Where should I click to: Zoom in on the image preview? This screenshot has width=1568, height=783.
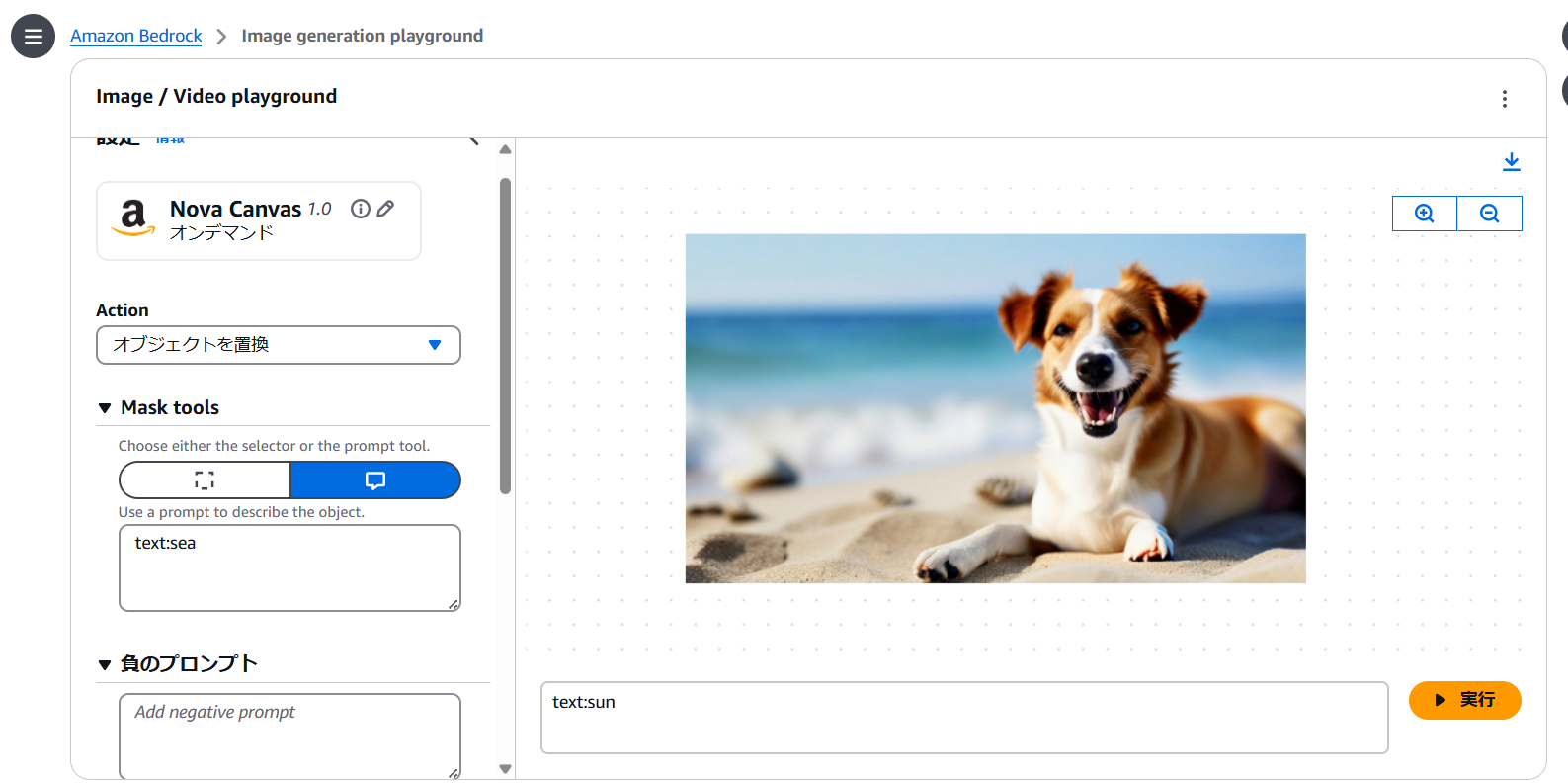pyautogui.click(x=1424, y=214)
